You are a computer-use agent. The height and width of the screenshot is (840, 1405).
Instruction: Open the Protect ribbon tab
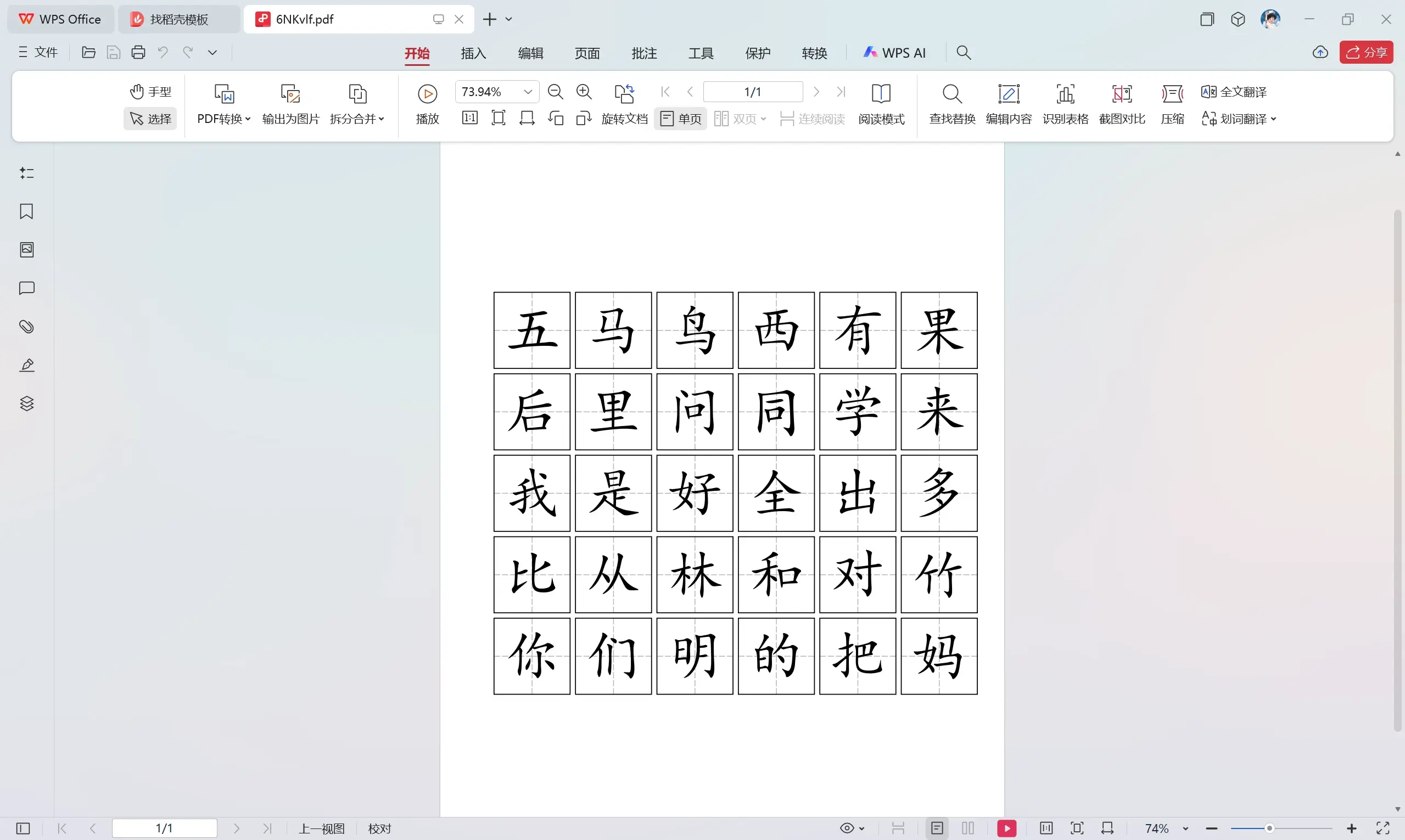(758, 53)
